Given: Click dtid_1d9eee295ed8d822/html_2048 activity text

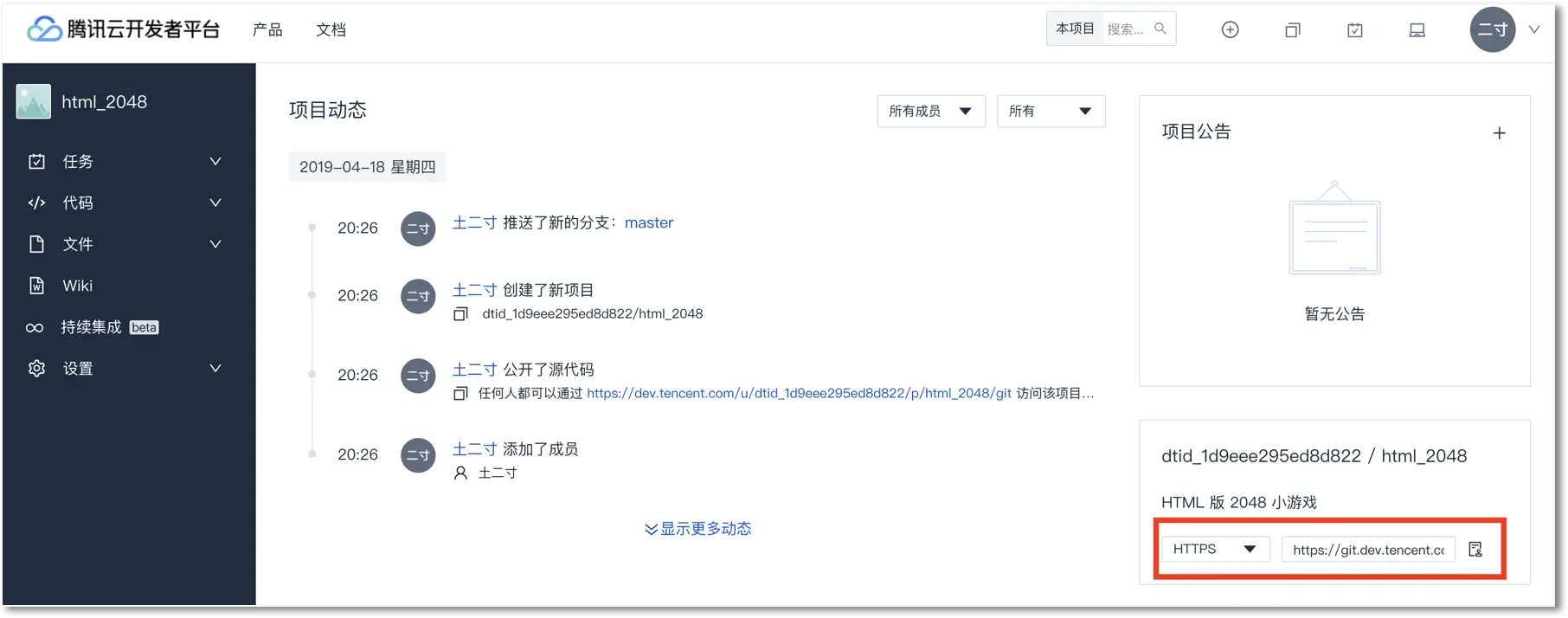Looking at the screenshot, I should coord(593,313).
